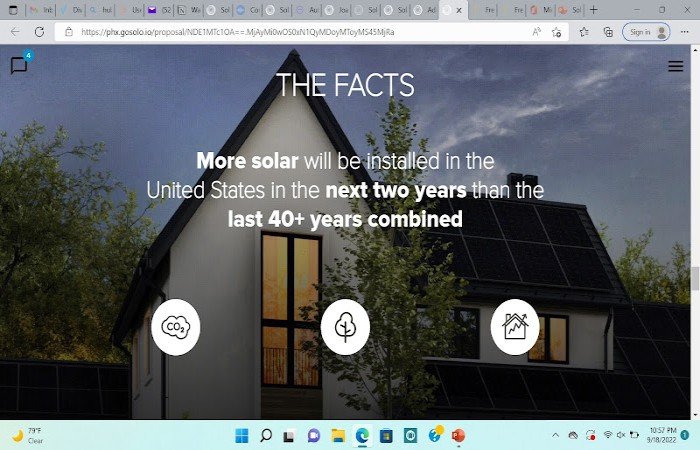Click the CO2 cloud circle icon
The height and width of the screenshot is (450, 700).
pos(175,326)
